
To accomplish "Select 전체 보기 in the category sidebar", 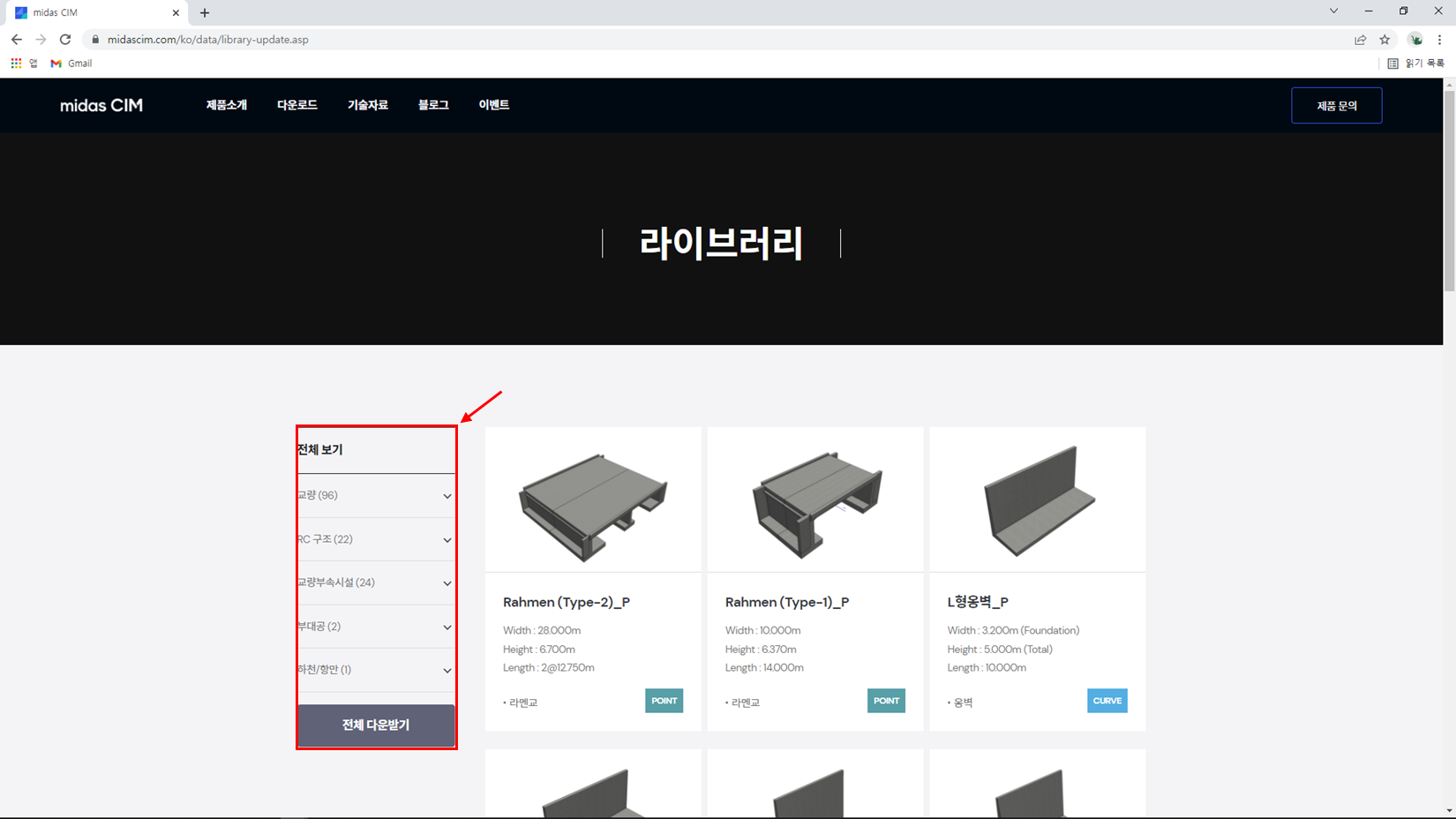I will click(x=320, y=450).
